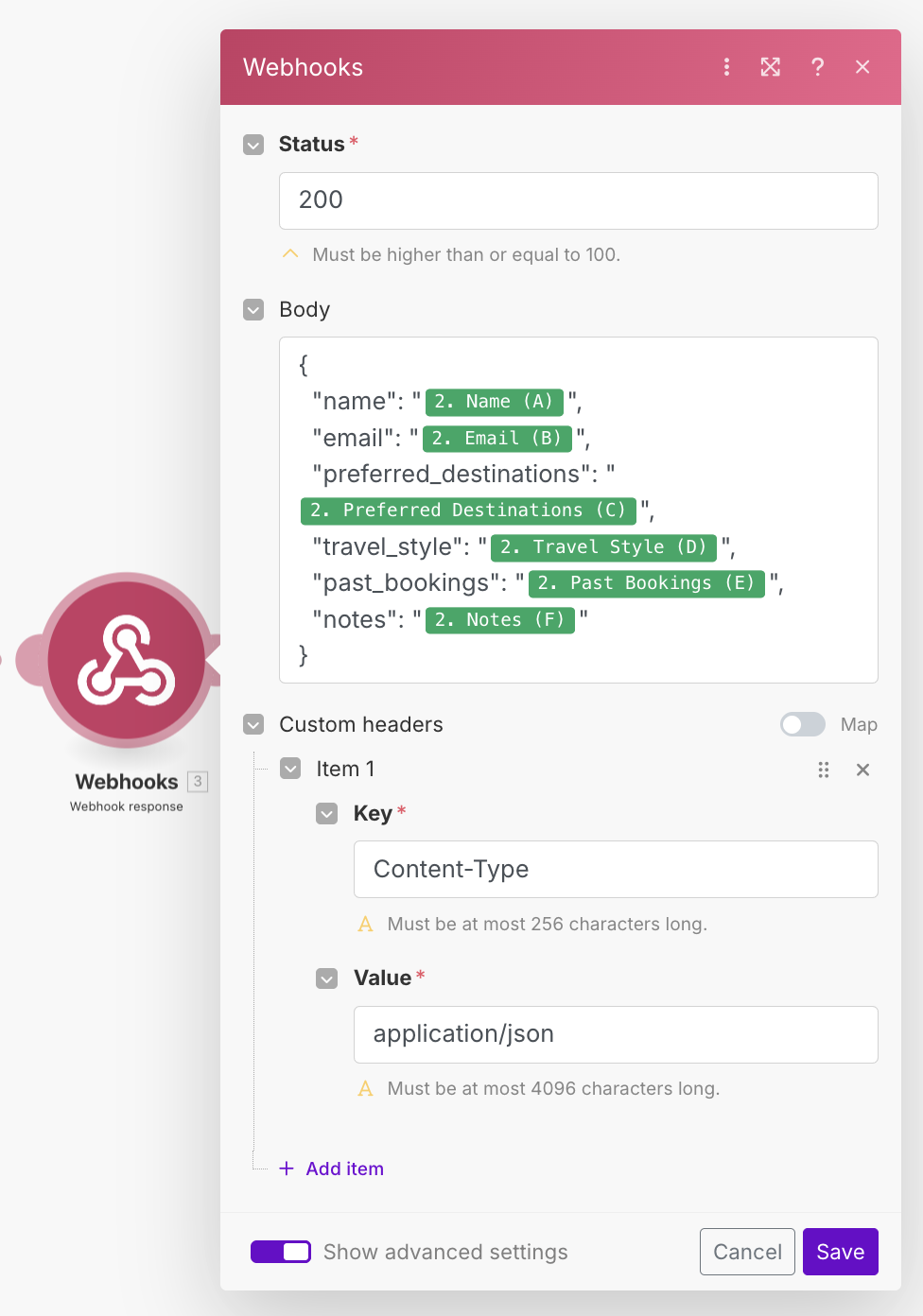Toggle the checkbox next to Status

[253, 145]
